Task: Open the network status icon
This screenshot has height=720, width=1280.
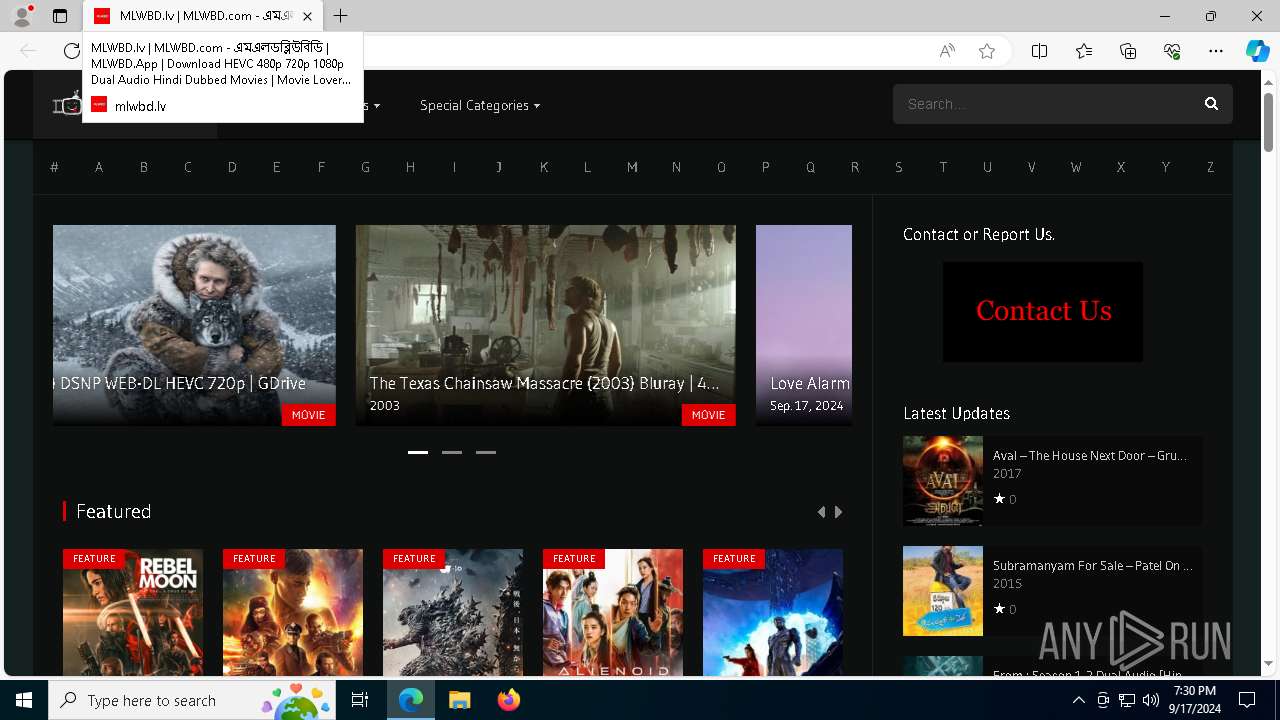Action: [x=1127, y=700]
